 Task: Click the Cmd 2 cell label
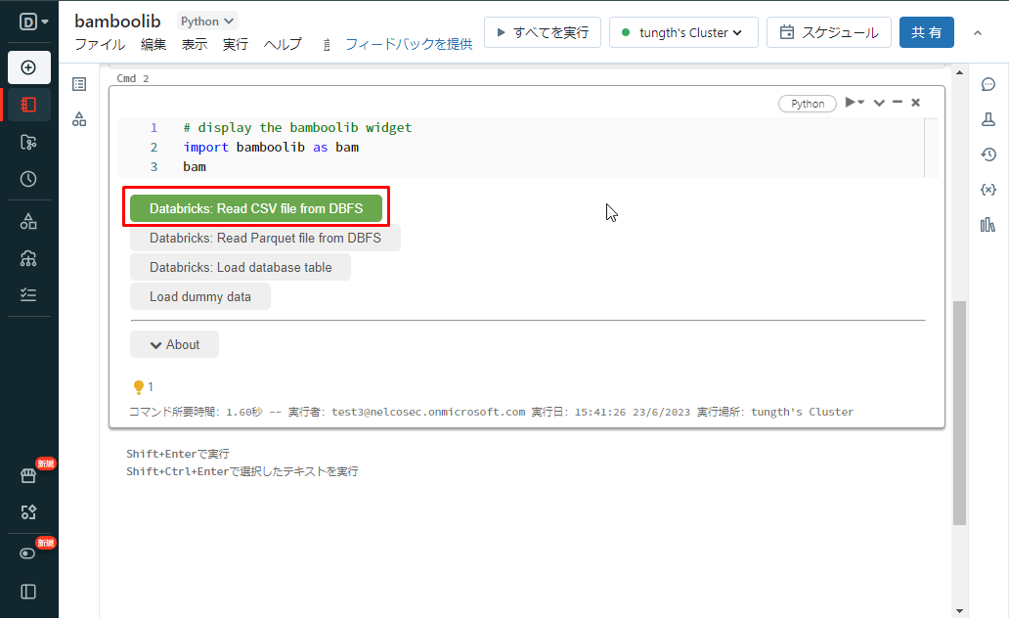(x=133, y=79)
